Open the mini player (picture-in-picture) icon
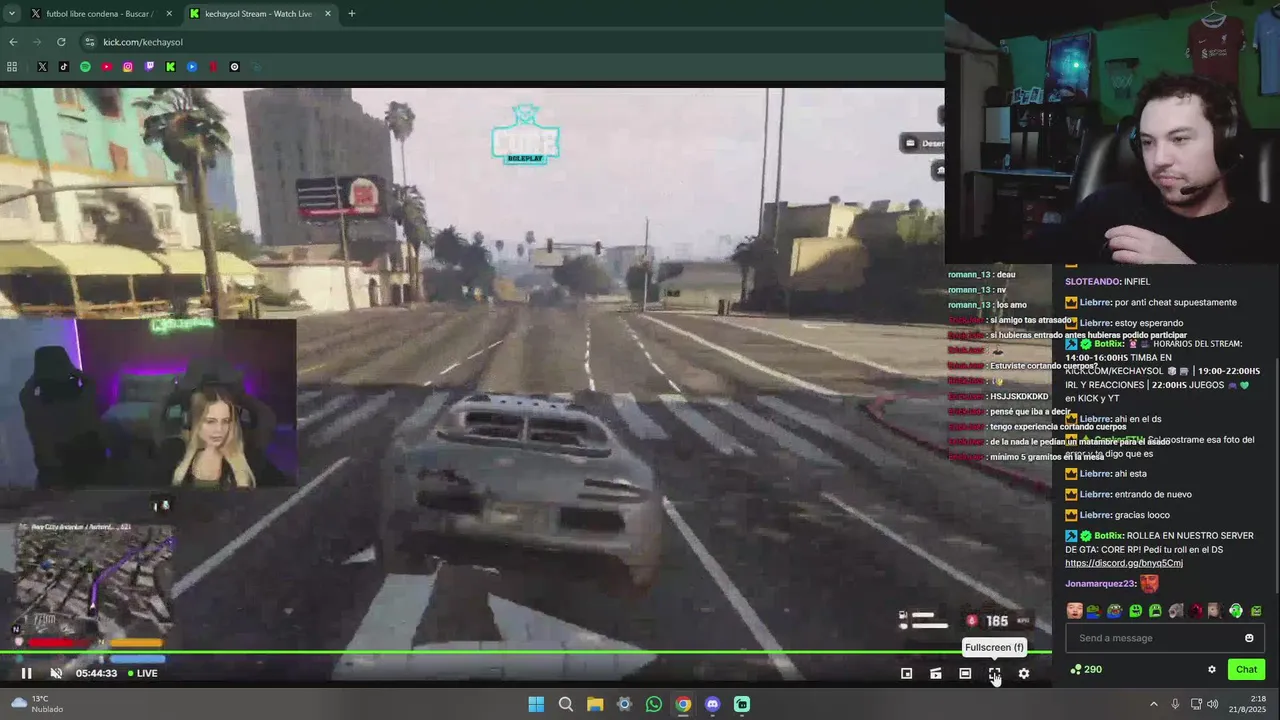 (x=906, y=673)
